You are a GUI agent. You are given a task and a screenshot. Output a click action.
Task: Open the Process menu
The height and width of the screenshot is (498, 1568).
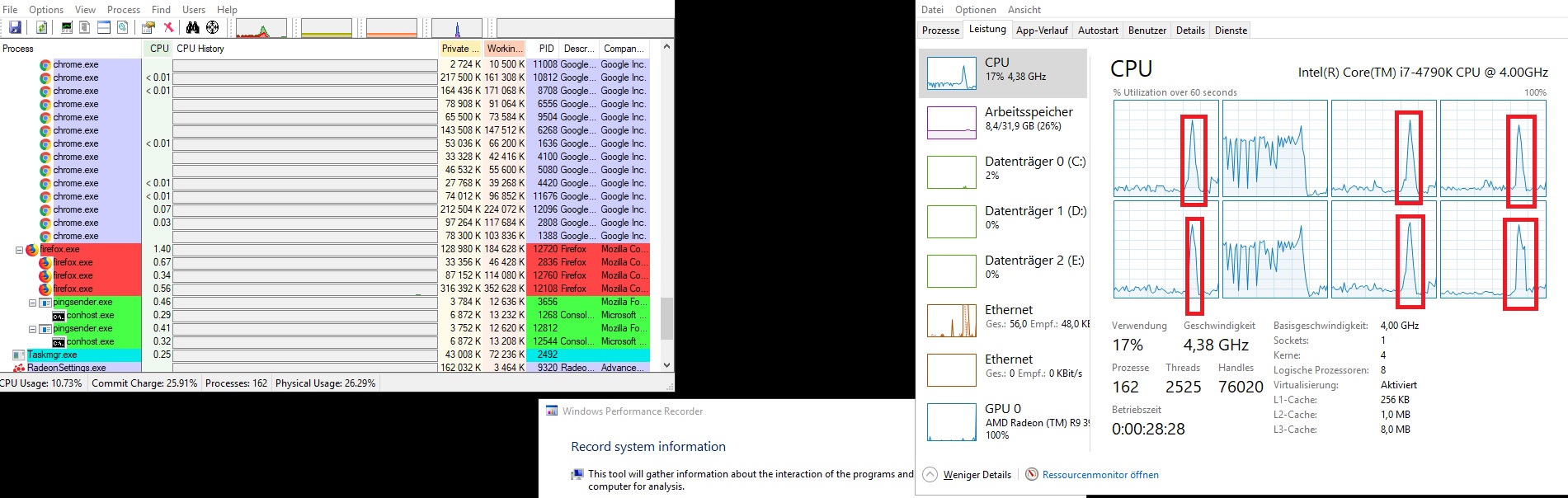124,9
